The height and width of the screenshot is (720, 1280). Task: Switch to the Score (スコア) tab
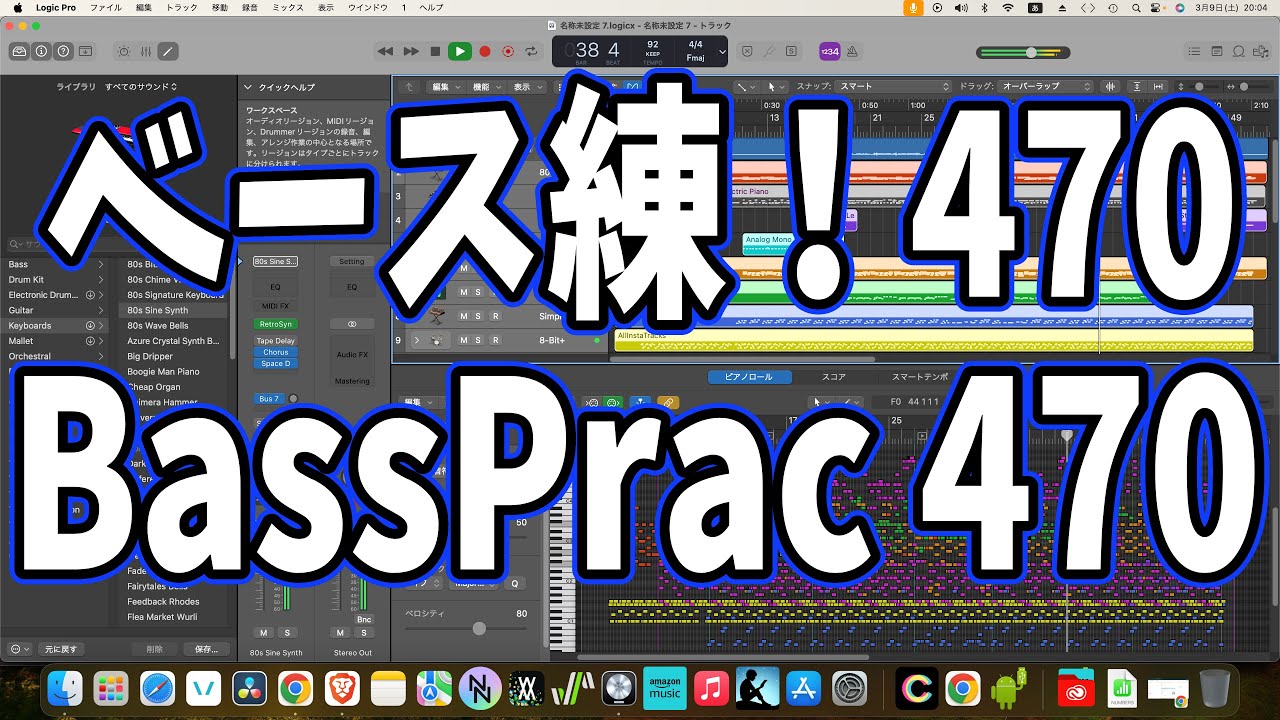pos(833,377)
